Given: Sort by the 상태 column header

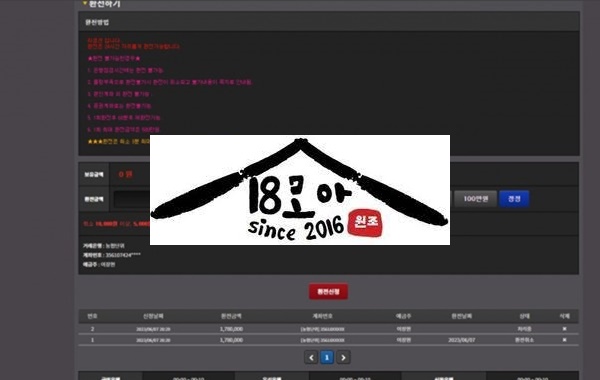Looking at the screenshot, I should tap(525, 316).
